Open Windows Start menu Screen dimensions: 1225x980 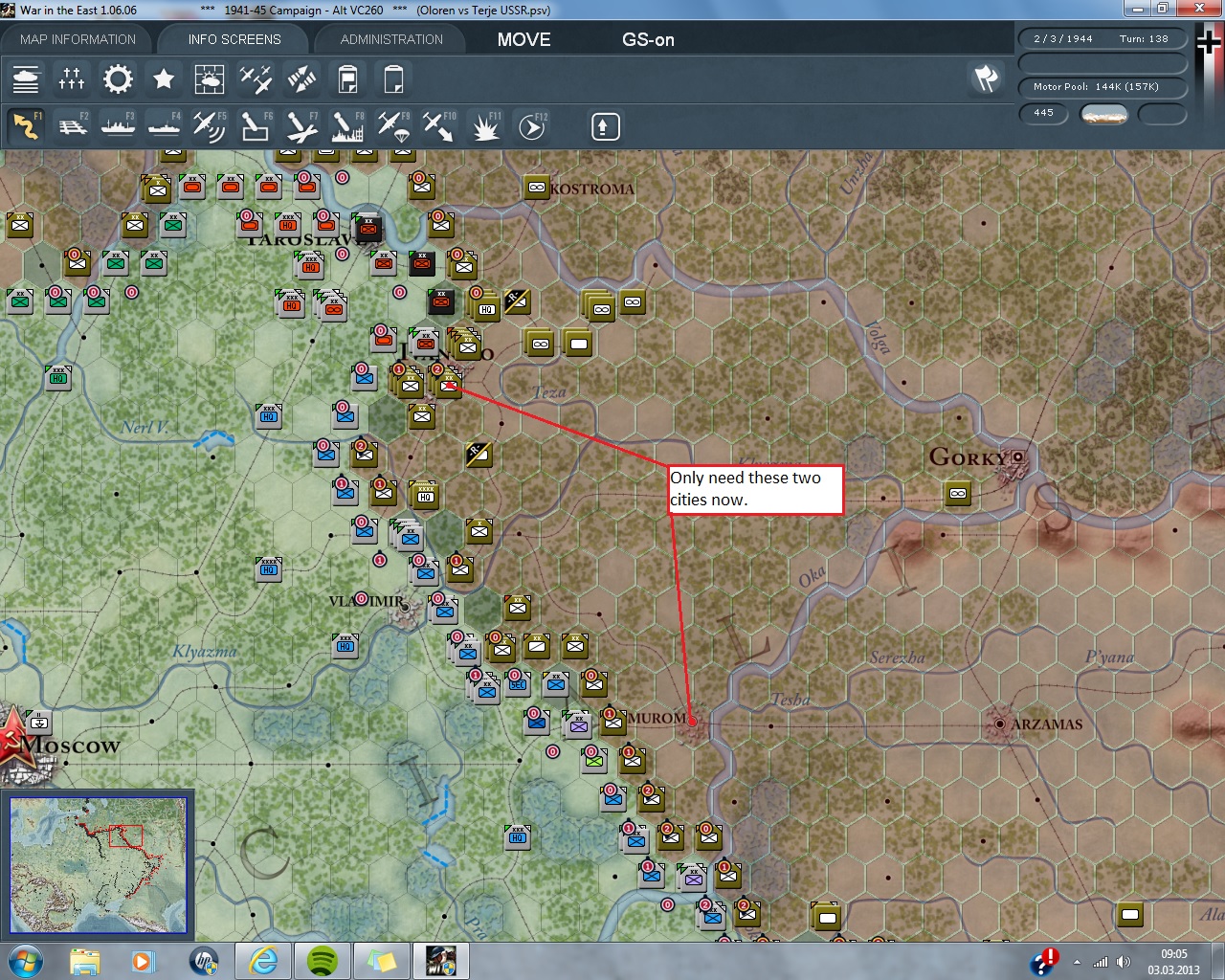(25, 960)
